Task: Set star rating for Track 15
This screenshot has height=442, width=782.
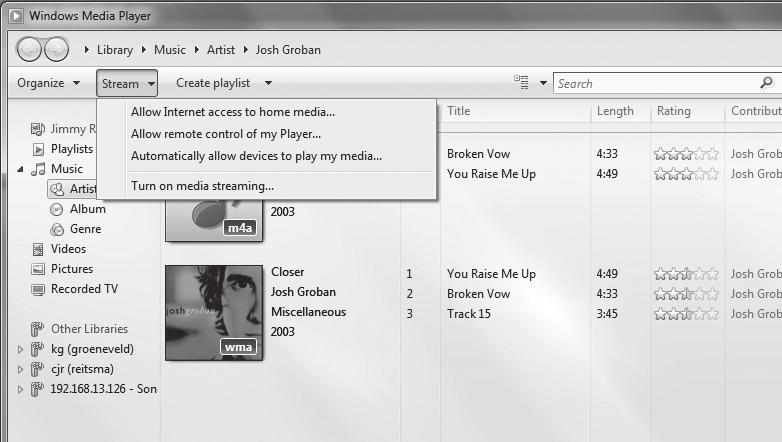Action: coord(686,314)
